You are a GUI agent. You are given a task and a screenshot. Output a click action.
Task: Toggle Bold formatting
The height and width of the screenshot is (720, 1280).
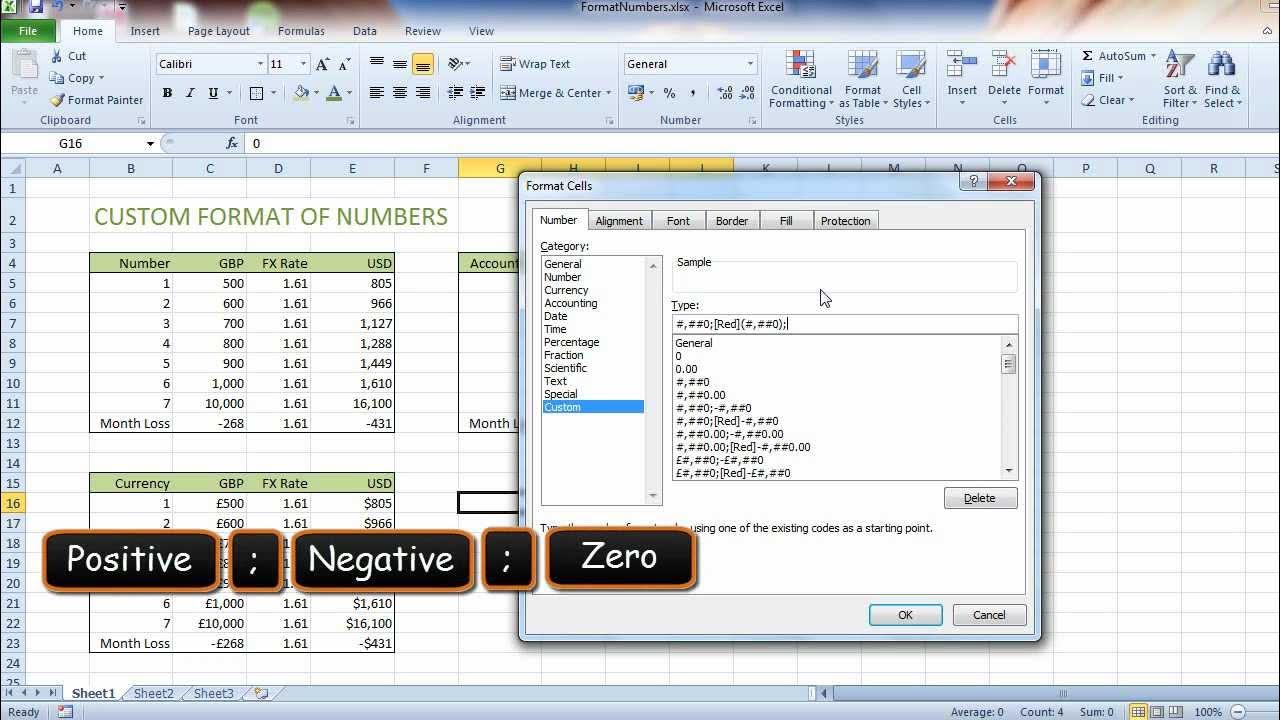tap(167, 93)
